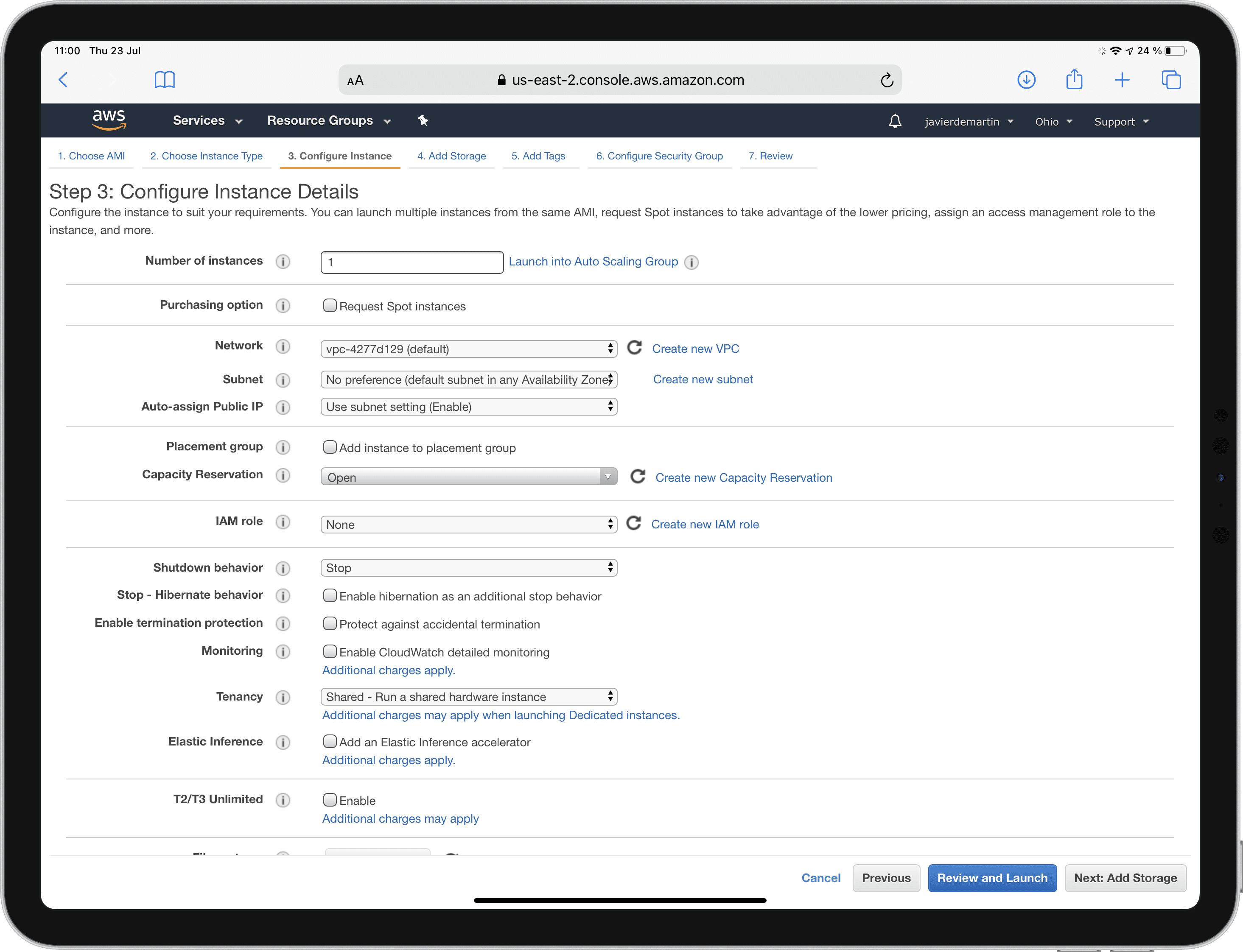Viewport: 1243px width, 952px height.
Task: Go to 2. Choose Instance Type step
Action: click(x=206, y=156)
